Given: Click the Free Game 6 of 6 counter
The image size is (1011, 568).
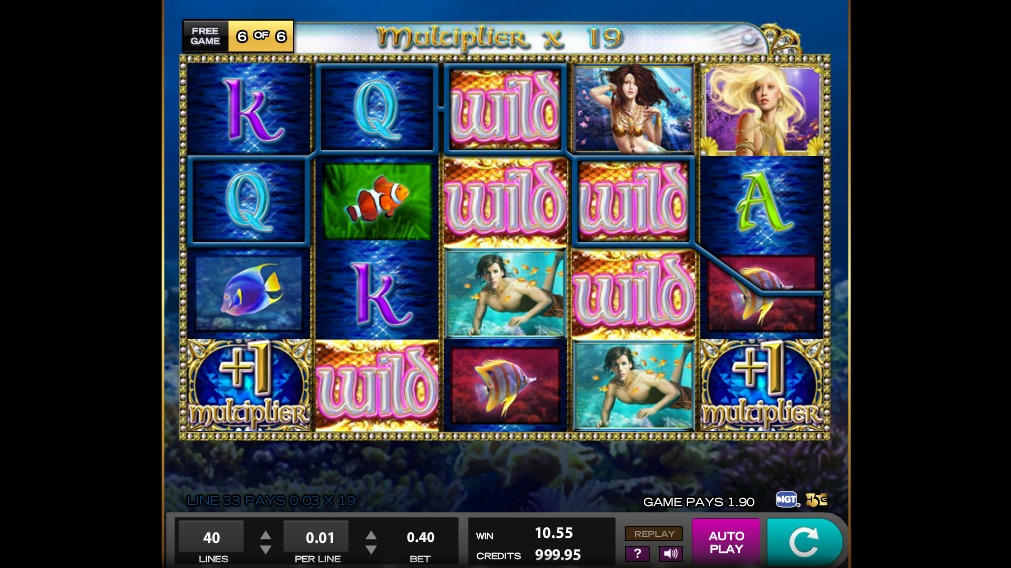Looking at the screenshot, I should point(238,36).
